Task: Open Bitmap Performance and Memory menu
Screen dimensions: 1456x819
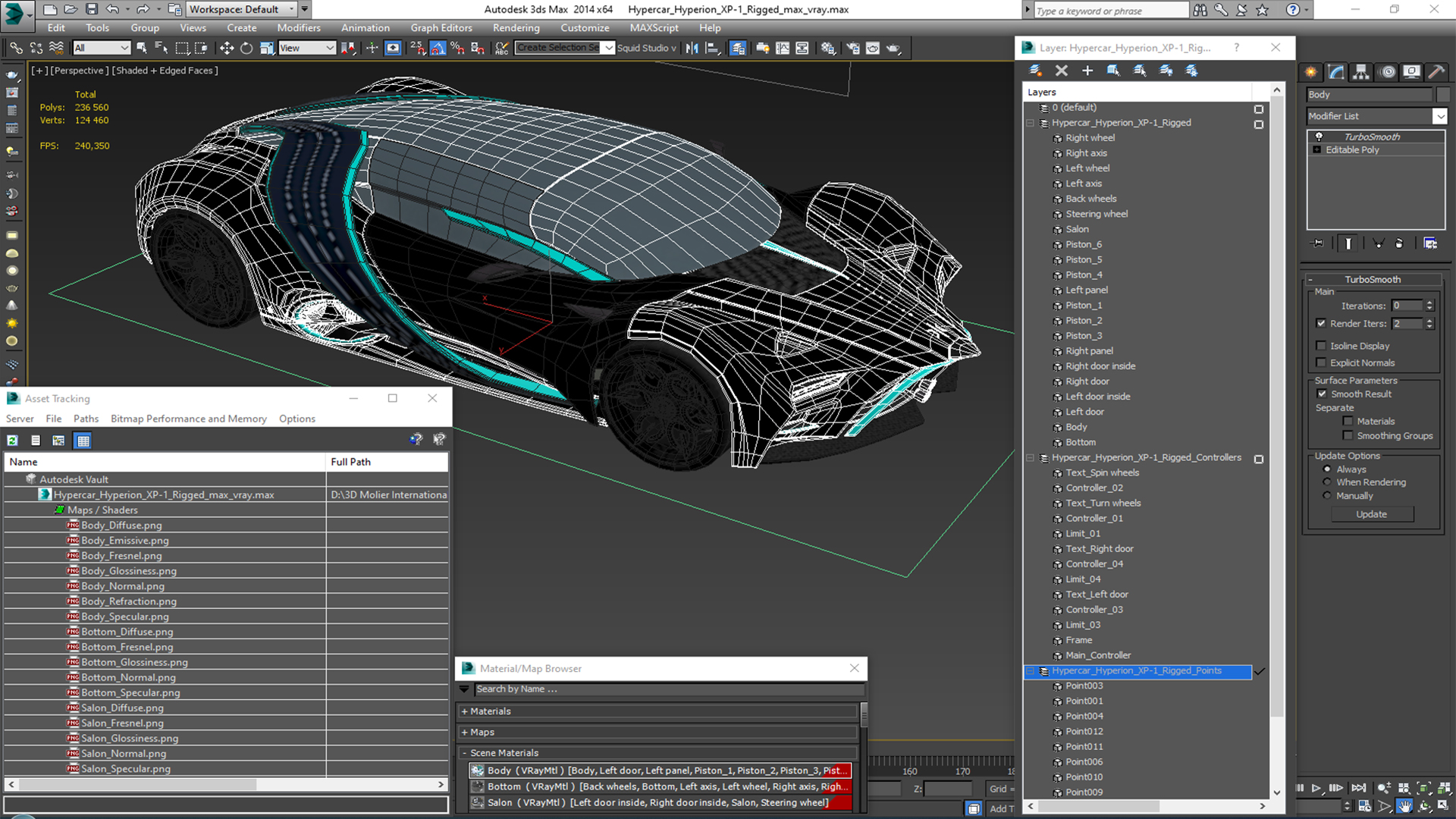Action: [188, 419]
